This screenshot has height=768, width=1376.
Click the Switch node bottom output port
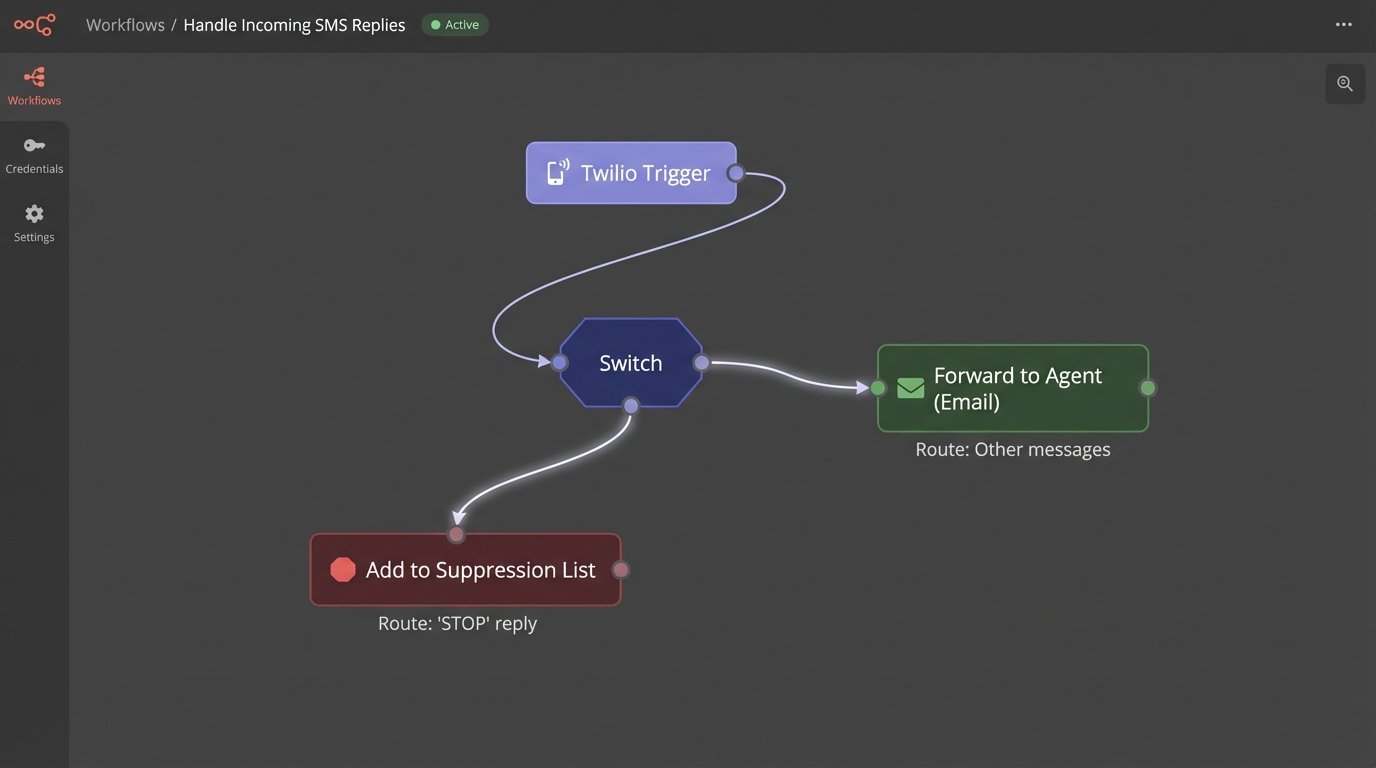click(631, 405)
